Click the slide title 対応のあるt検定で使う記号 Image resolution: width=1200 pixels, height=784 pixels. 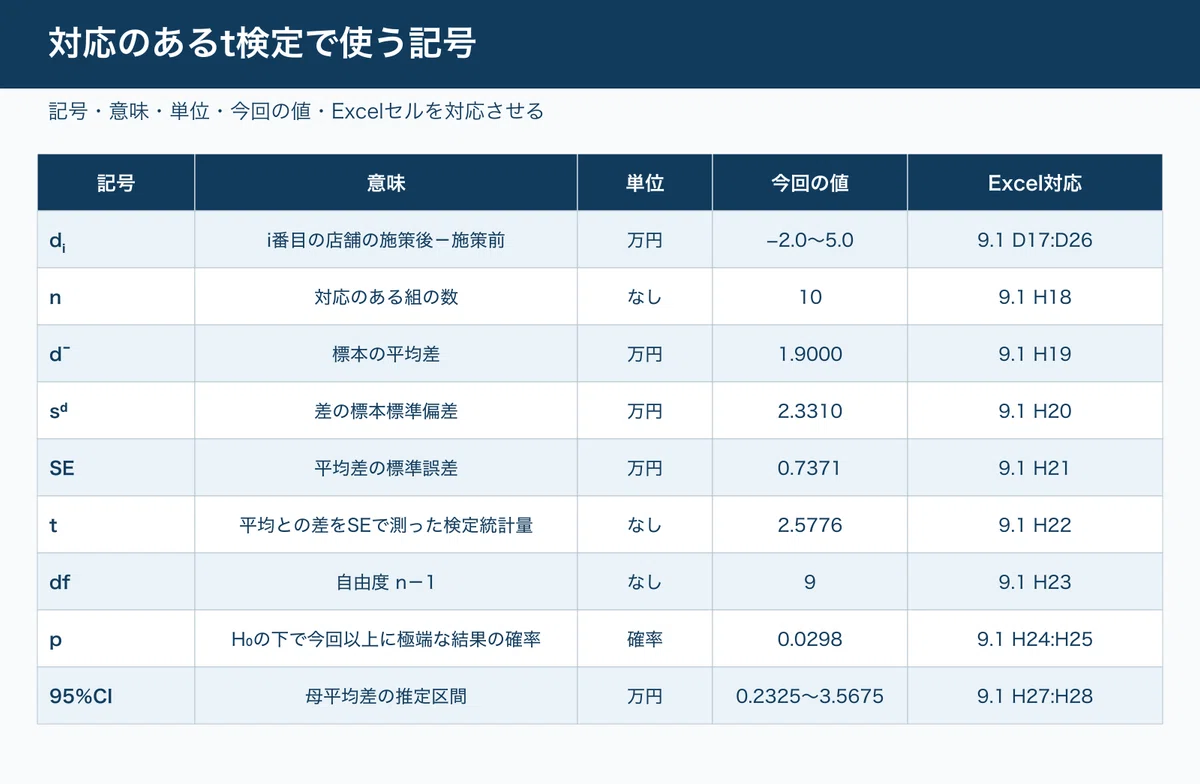pos(262,44)
